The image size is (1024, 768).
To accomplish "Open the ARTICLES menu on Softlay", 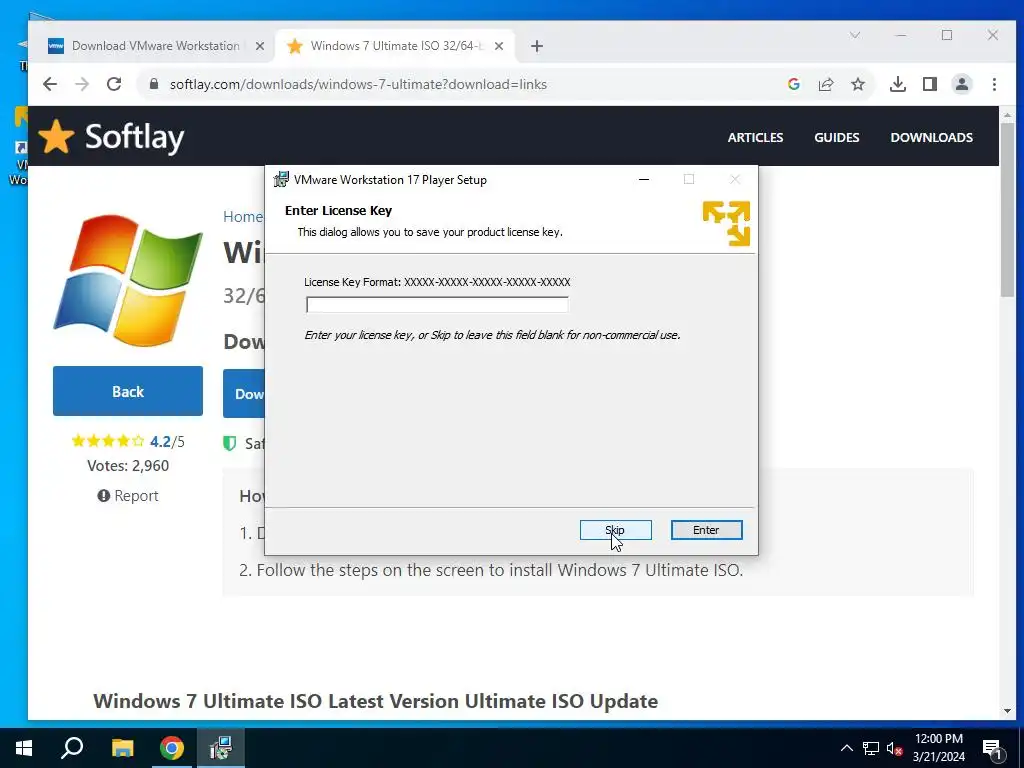I will tap(756, 137).
